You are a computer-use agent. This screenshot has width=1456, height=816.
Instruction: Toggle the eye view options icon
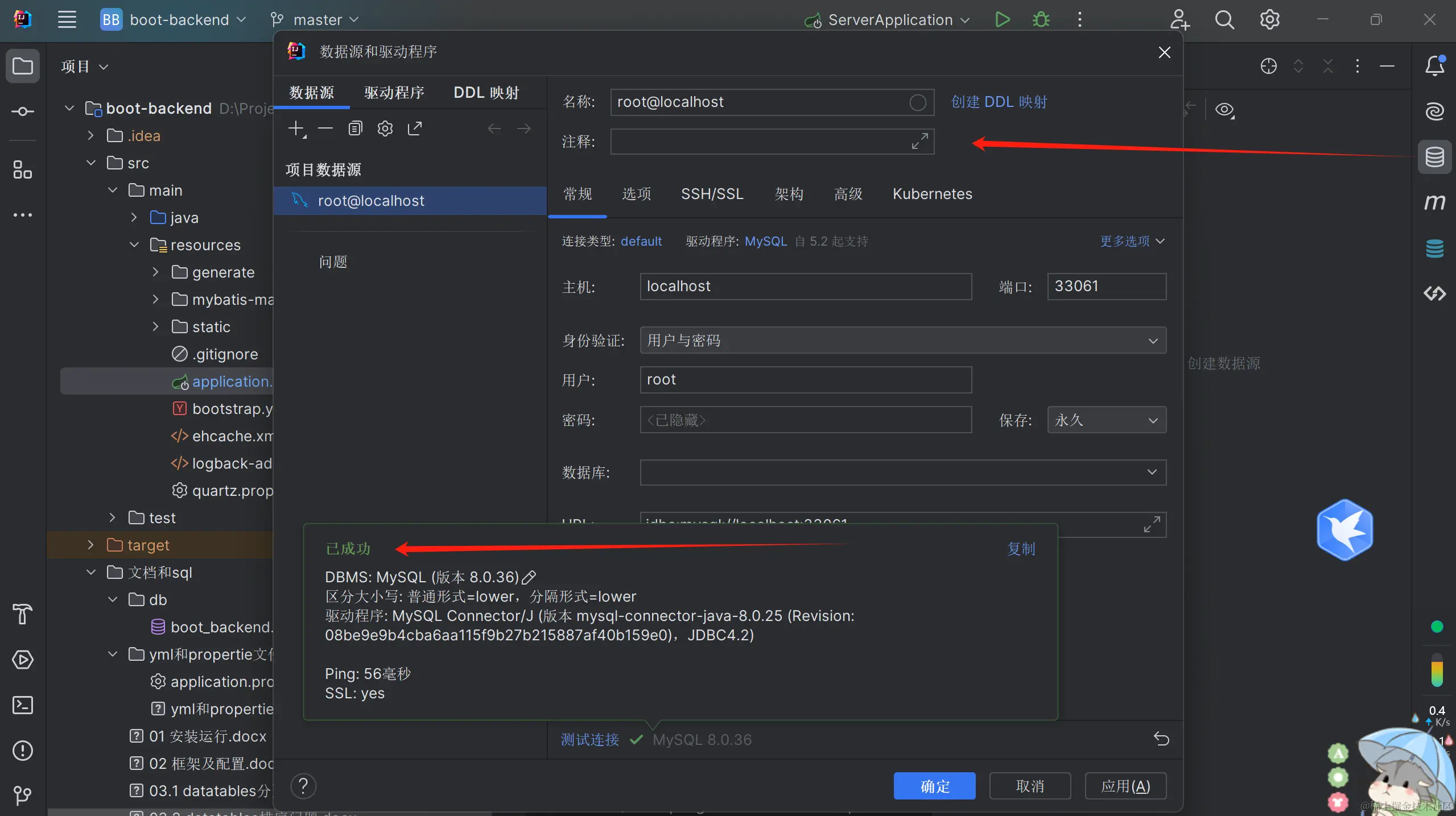click(x=1224, y=110)
